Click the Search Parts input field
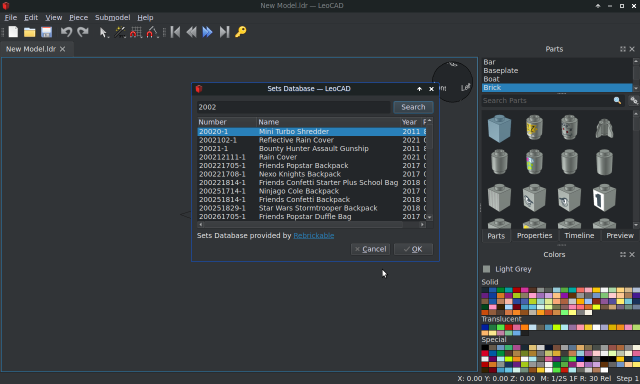 (547, 100)
